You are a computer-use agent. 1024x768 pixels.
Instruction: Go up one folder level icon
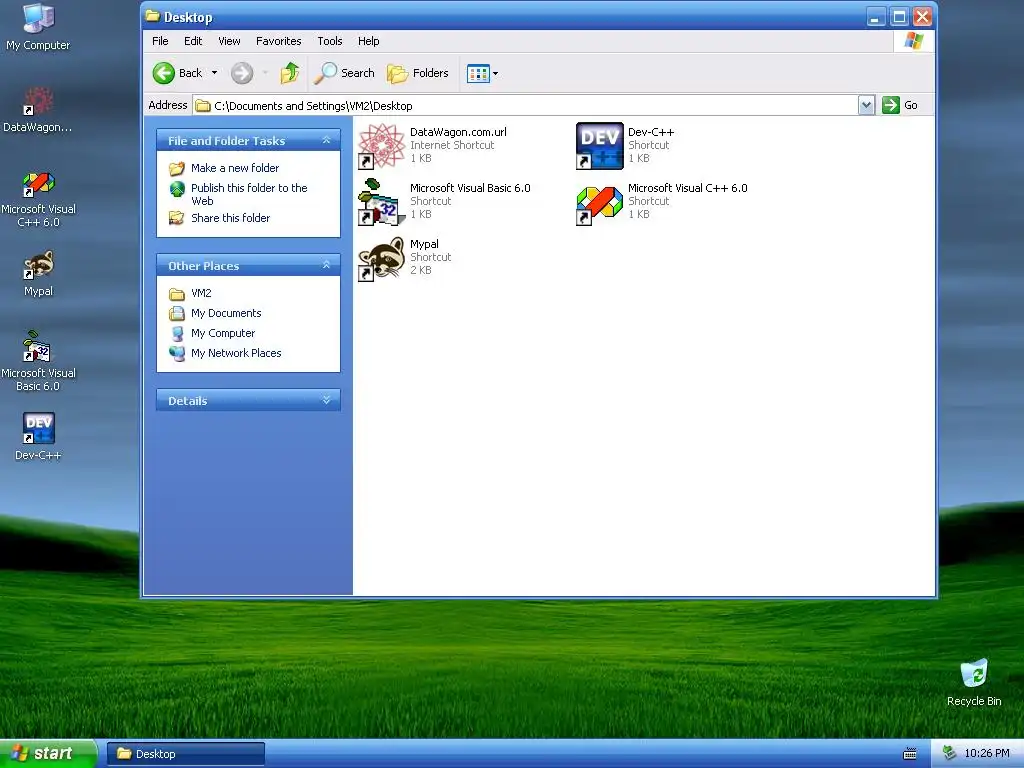point(290,73)
